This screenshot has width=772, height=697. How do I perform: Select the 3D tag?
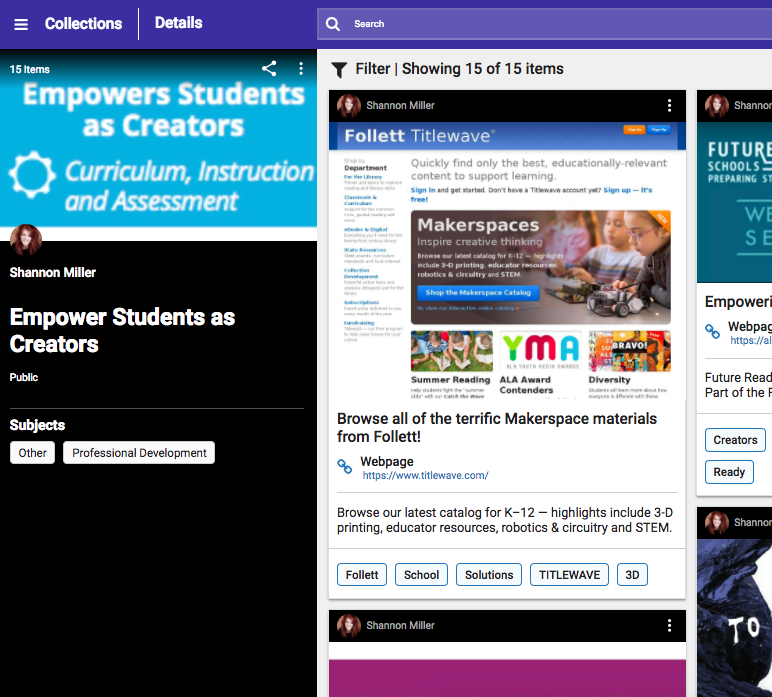tap(632, 575)
